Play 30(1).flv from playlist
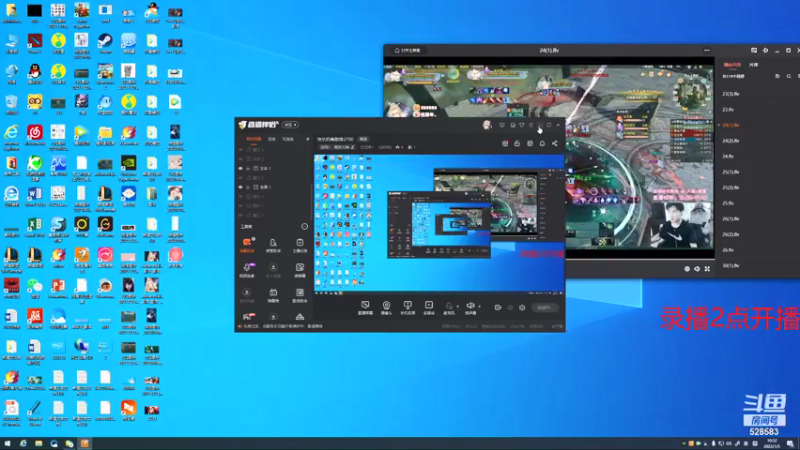Screen dimensions: 800x450 tap(731, 265)
